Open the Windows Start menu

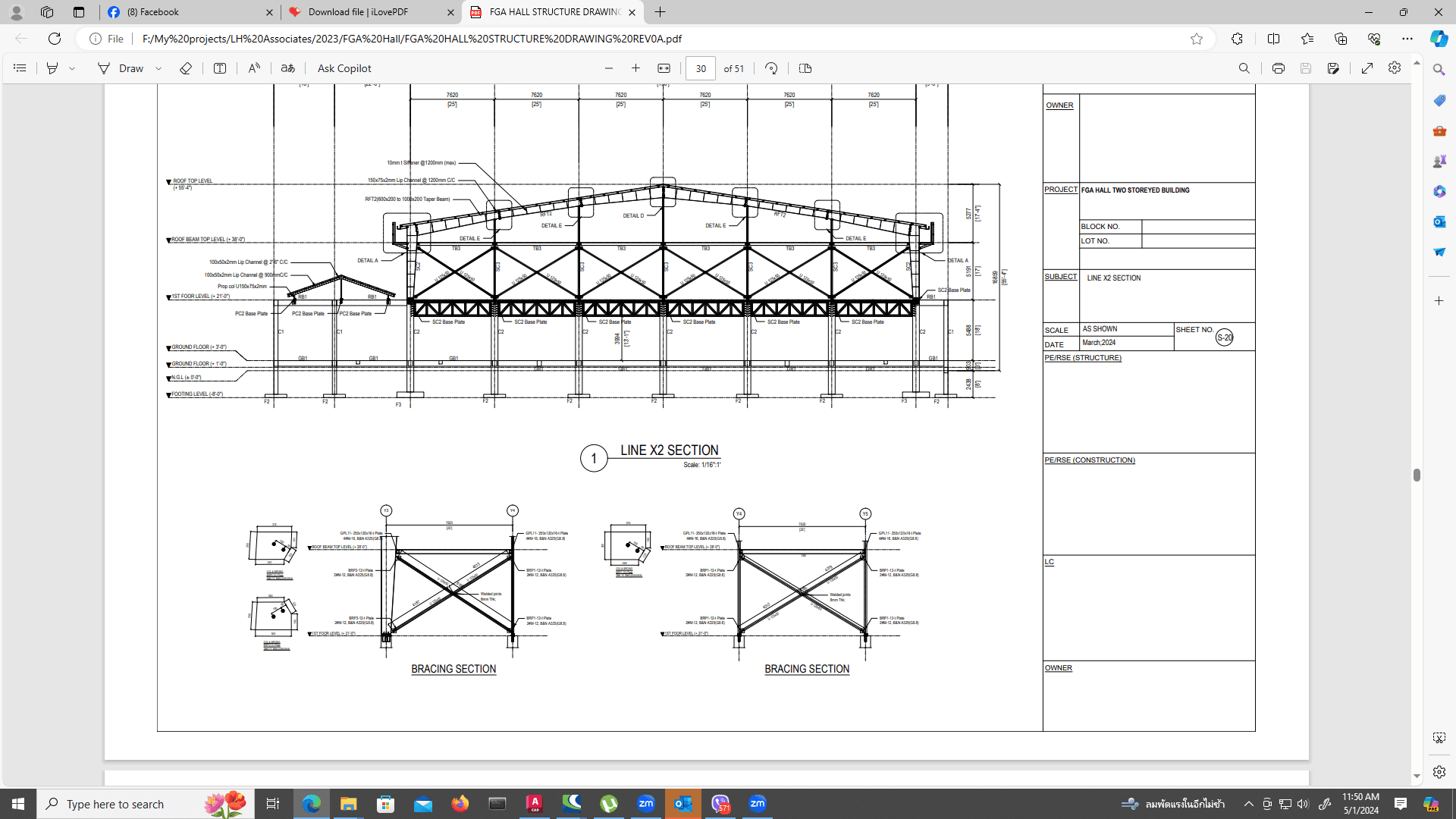tap(18, 804)
